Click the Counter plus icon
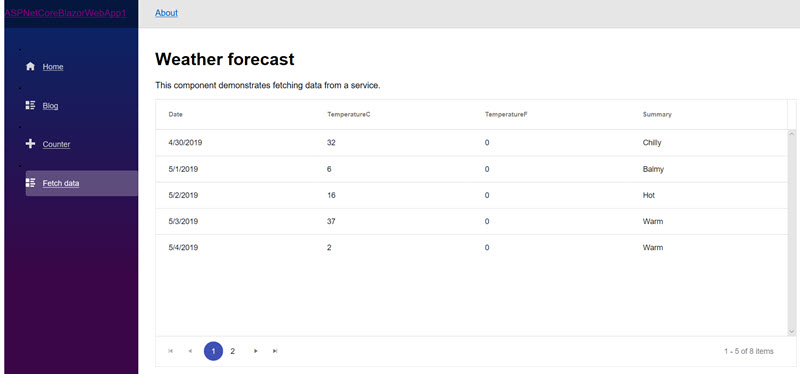 click(30, 144)
